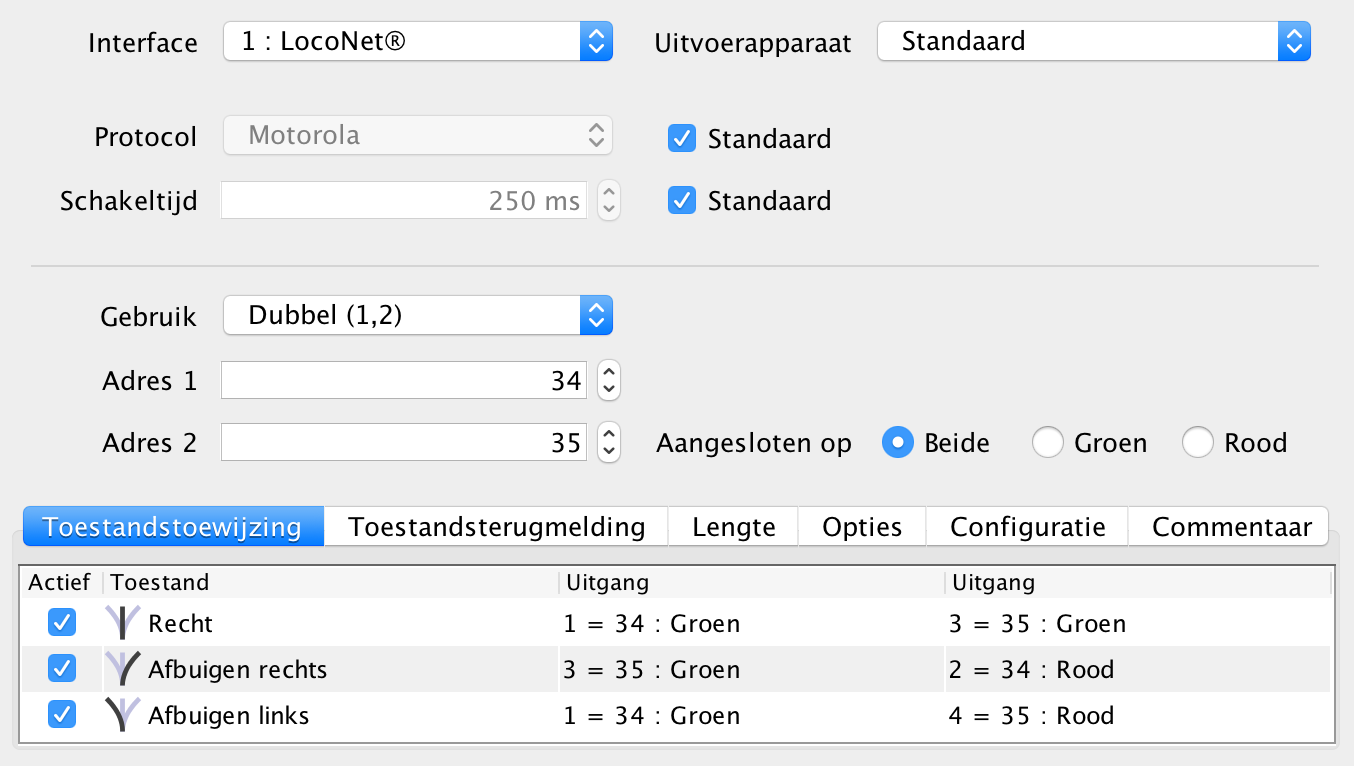Click the Adres 1 stepper arrows
This screenshot has width=1354, height=766.
609,380
